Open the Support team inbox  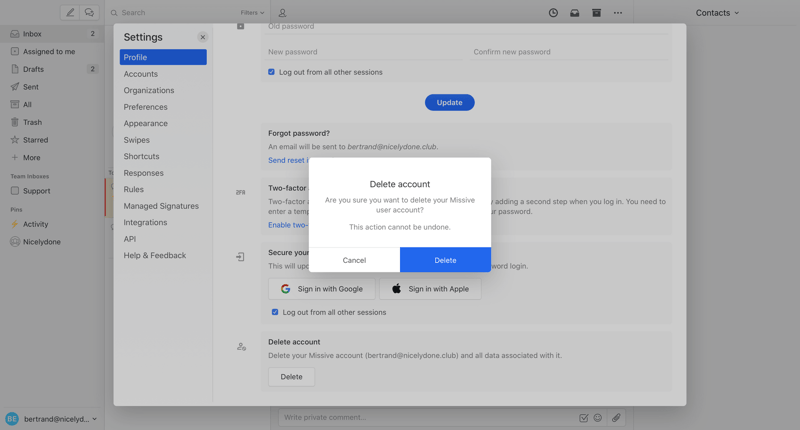pyautogui.click(x=53, y=191)
